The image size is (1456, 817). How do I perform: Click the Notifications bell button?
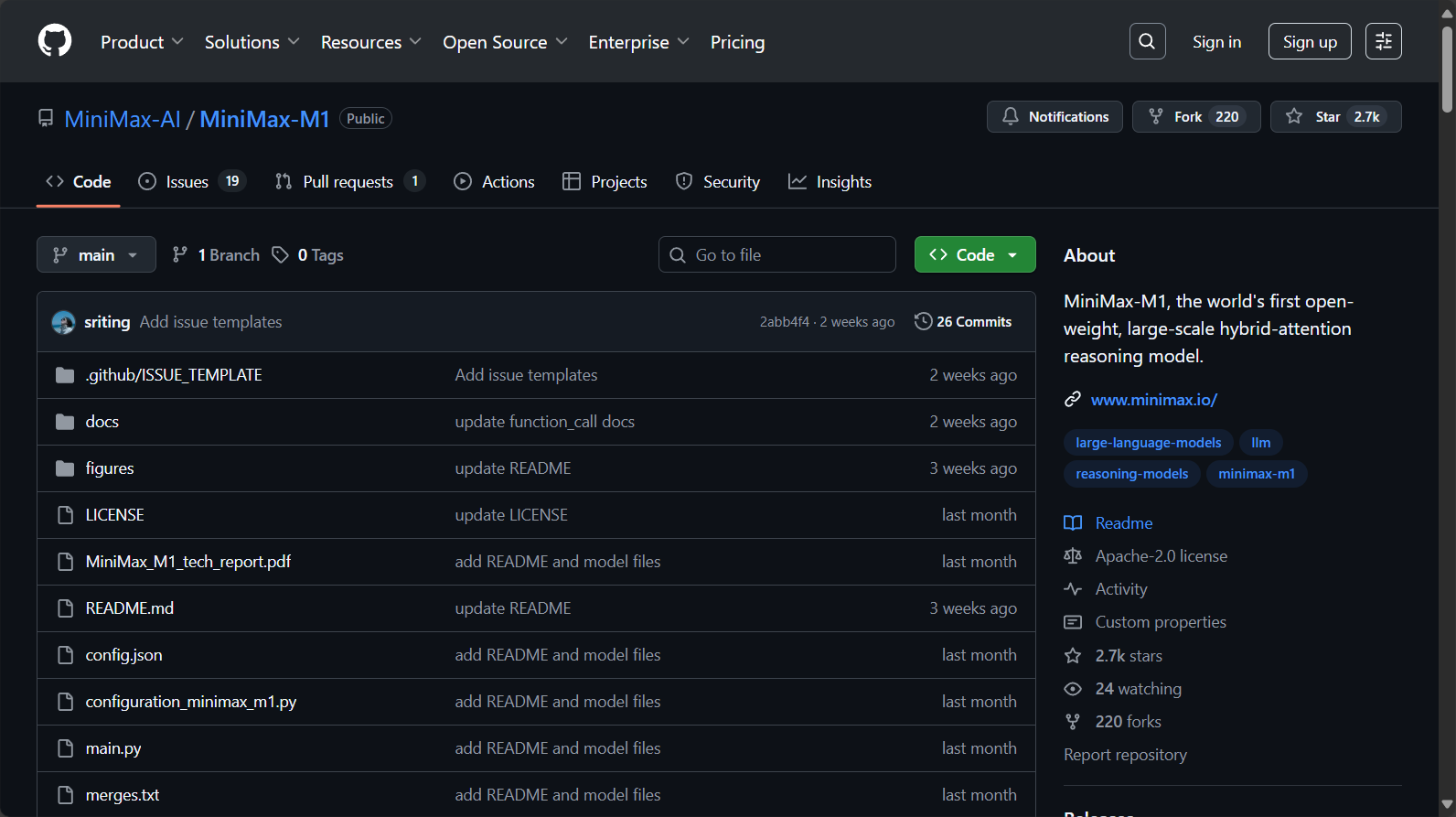click(x=1055, y=116)
